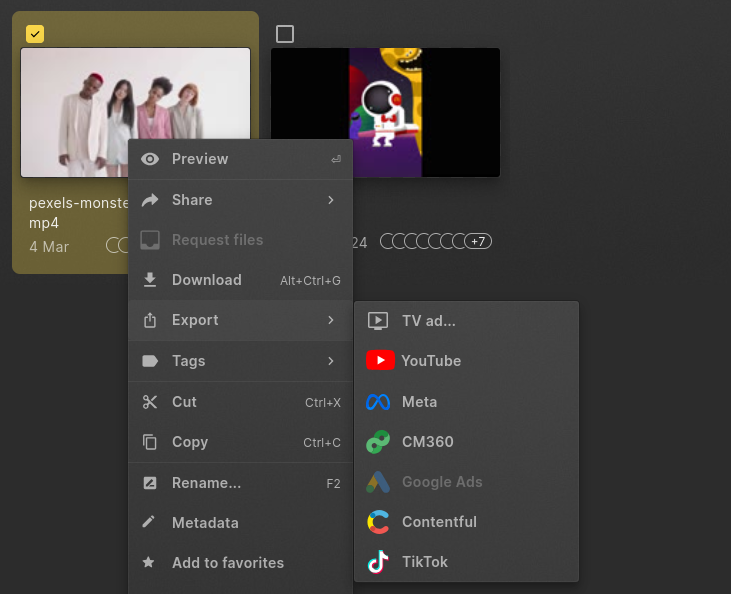Expand the Export submenu chevron
This screenshot has height=594, width=731.
coord(331,320)
